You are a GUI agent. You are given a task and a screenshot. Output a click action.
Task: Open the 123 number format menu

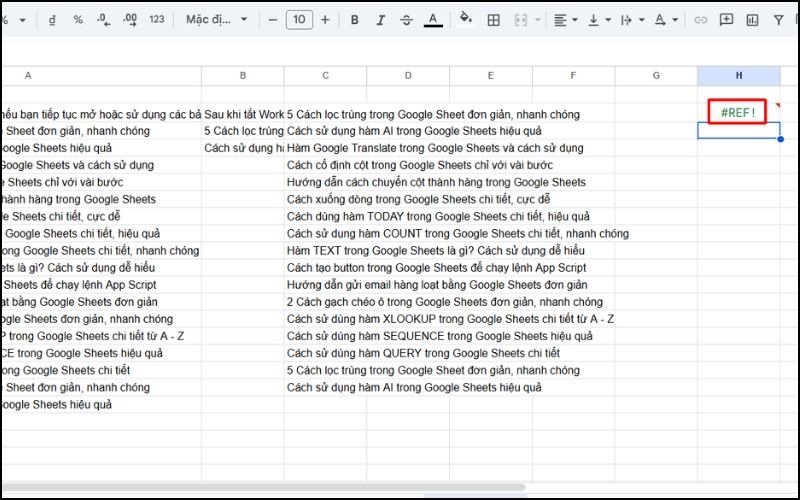(x=156, y=19)
